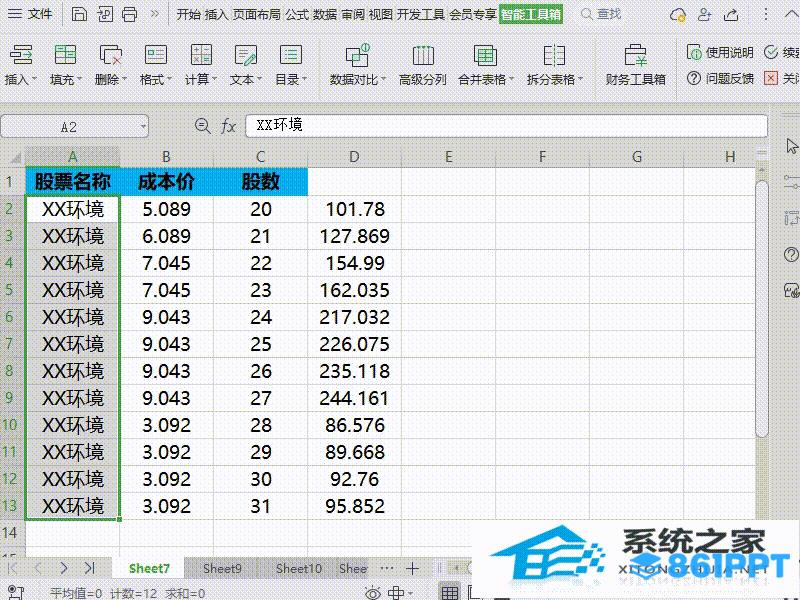Click the cell containing 95.852
The width and height of the screenshot is (800, 600).
coord(354,506)
